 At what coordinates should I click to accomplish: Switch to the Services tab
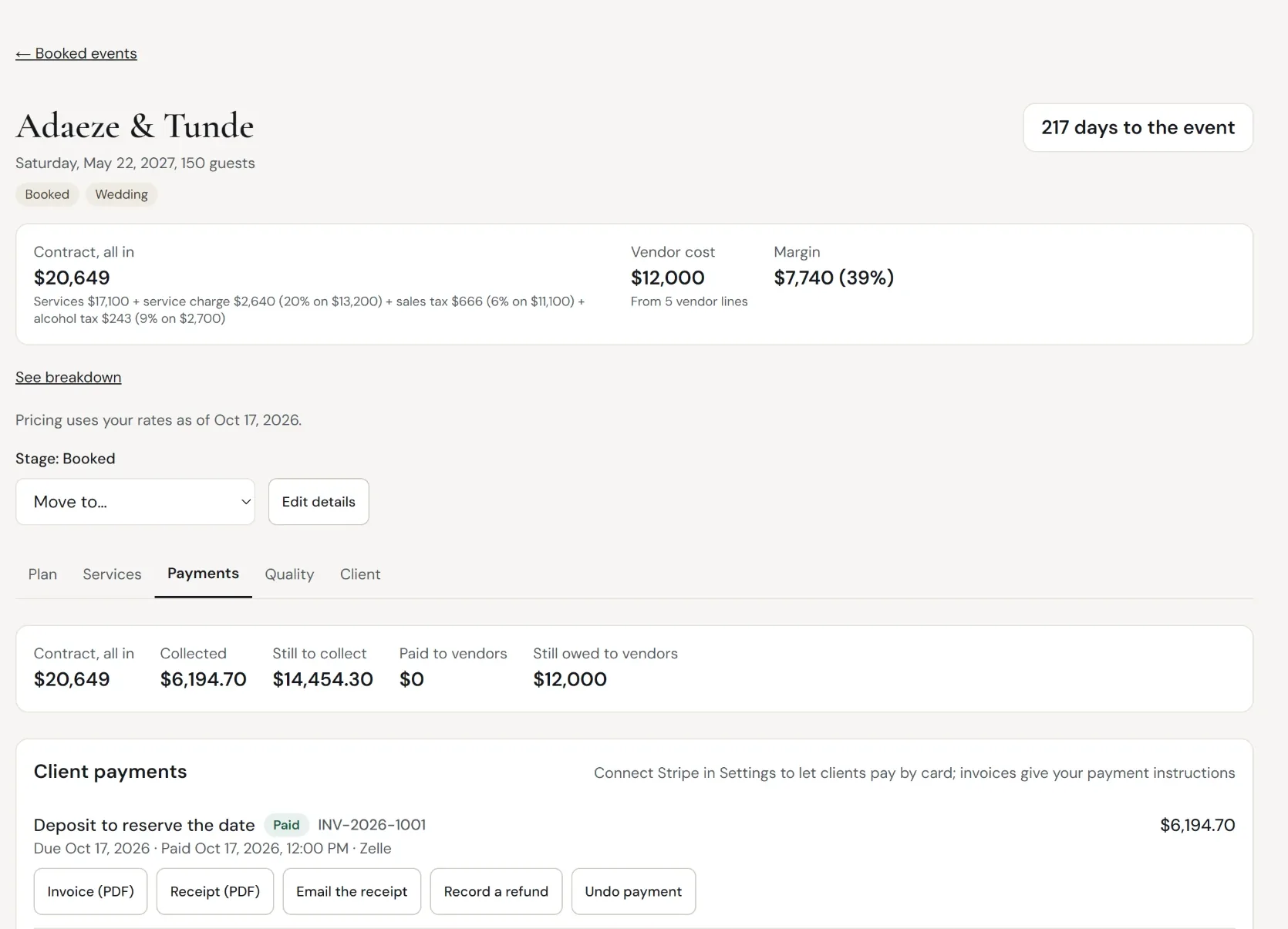click(112, 574)
